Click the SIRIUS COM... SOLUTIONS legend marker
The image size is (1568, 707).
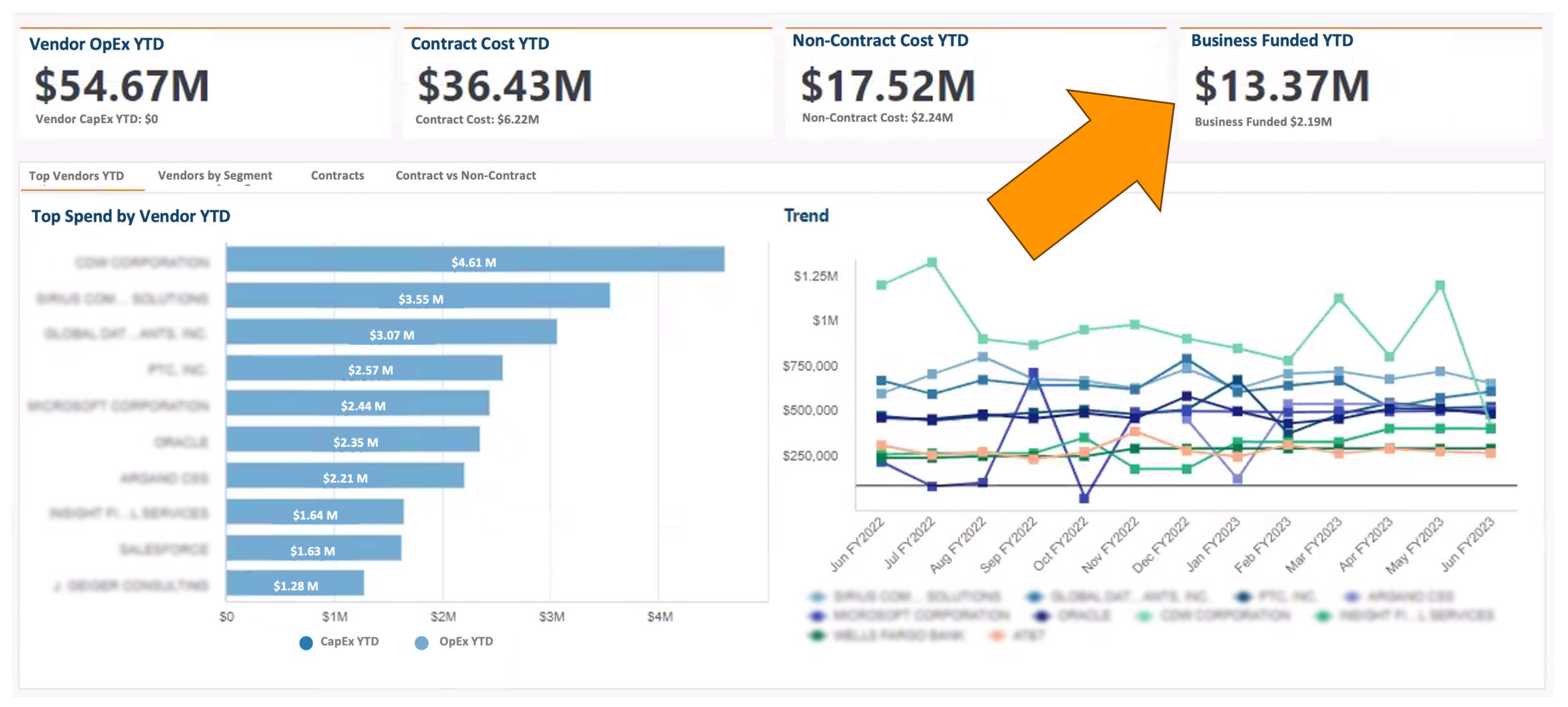(818, 596)
